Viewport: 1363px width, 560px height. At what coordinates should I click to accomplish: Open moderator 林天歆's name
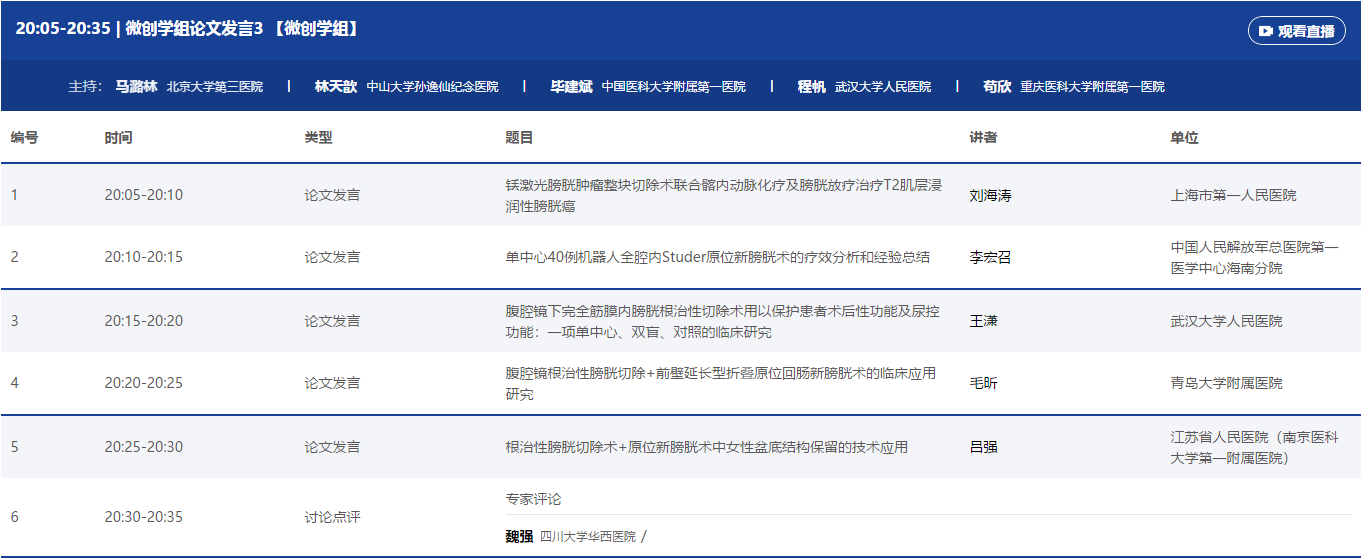pos(335,87)
